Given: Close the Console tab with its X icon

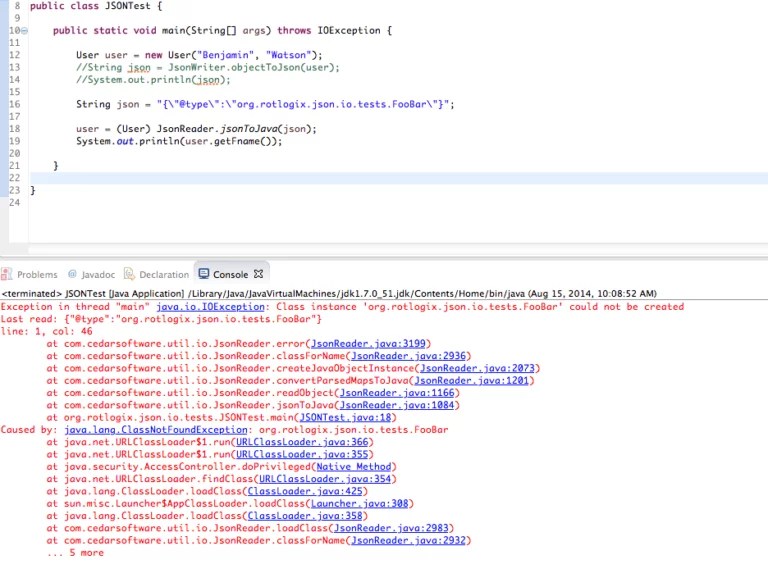Looking at the screenshot, I should tap(259, 274).
